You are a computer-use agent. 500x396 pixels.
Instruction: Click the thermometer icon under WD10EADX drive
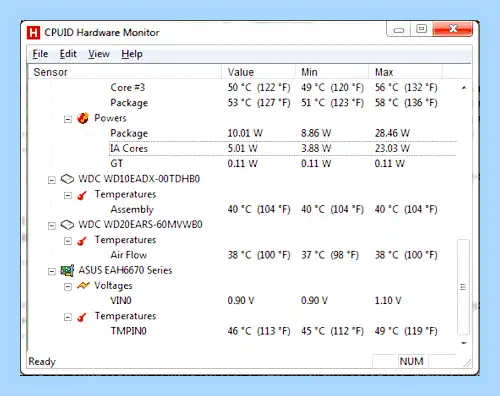(82, 195)
